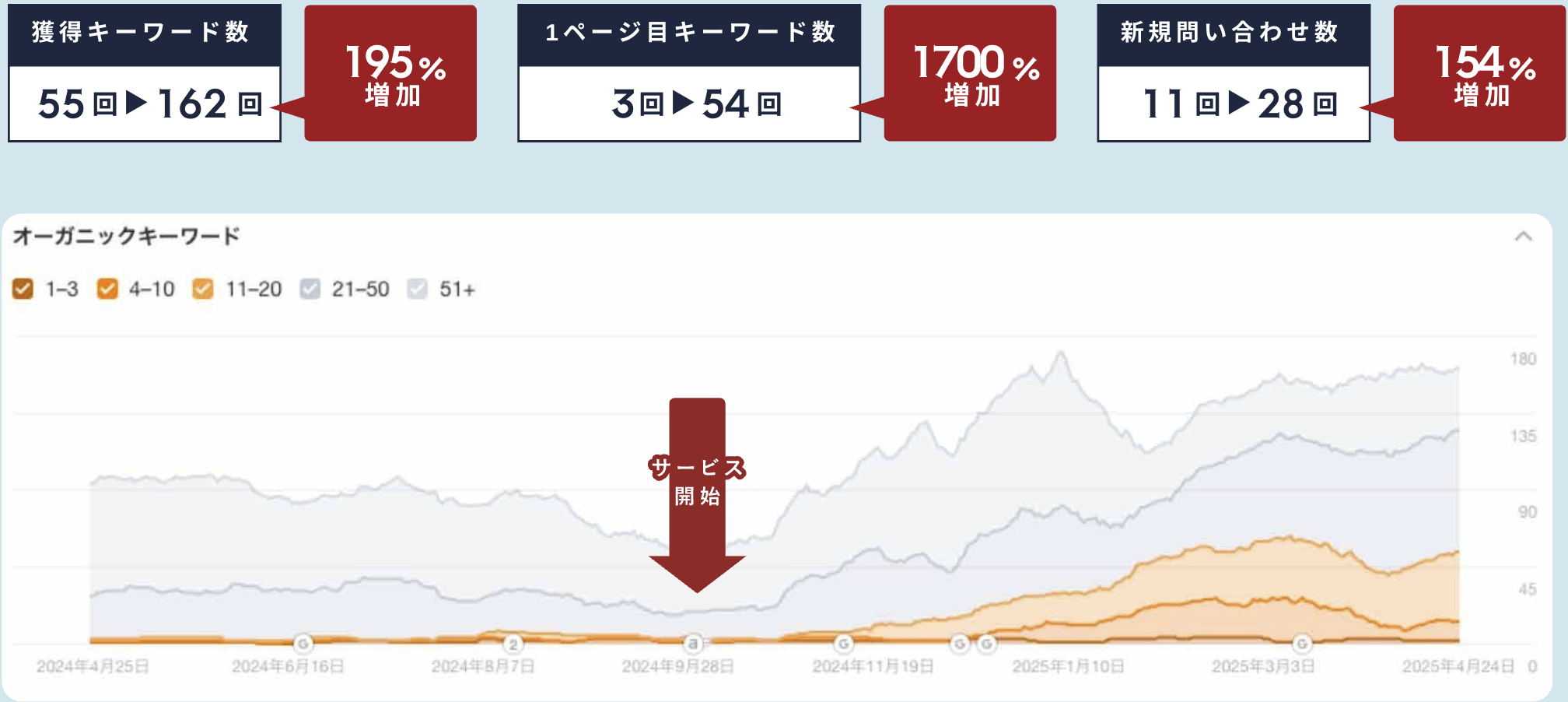Click the left of two adjacent Google markers
Screen dimensions: 1568x702
click(x=961, y=644)
